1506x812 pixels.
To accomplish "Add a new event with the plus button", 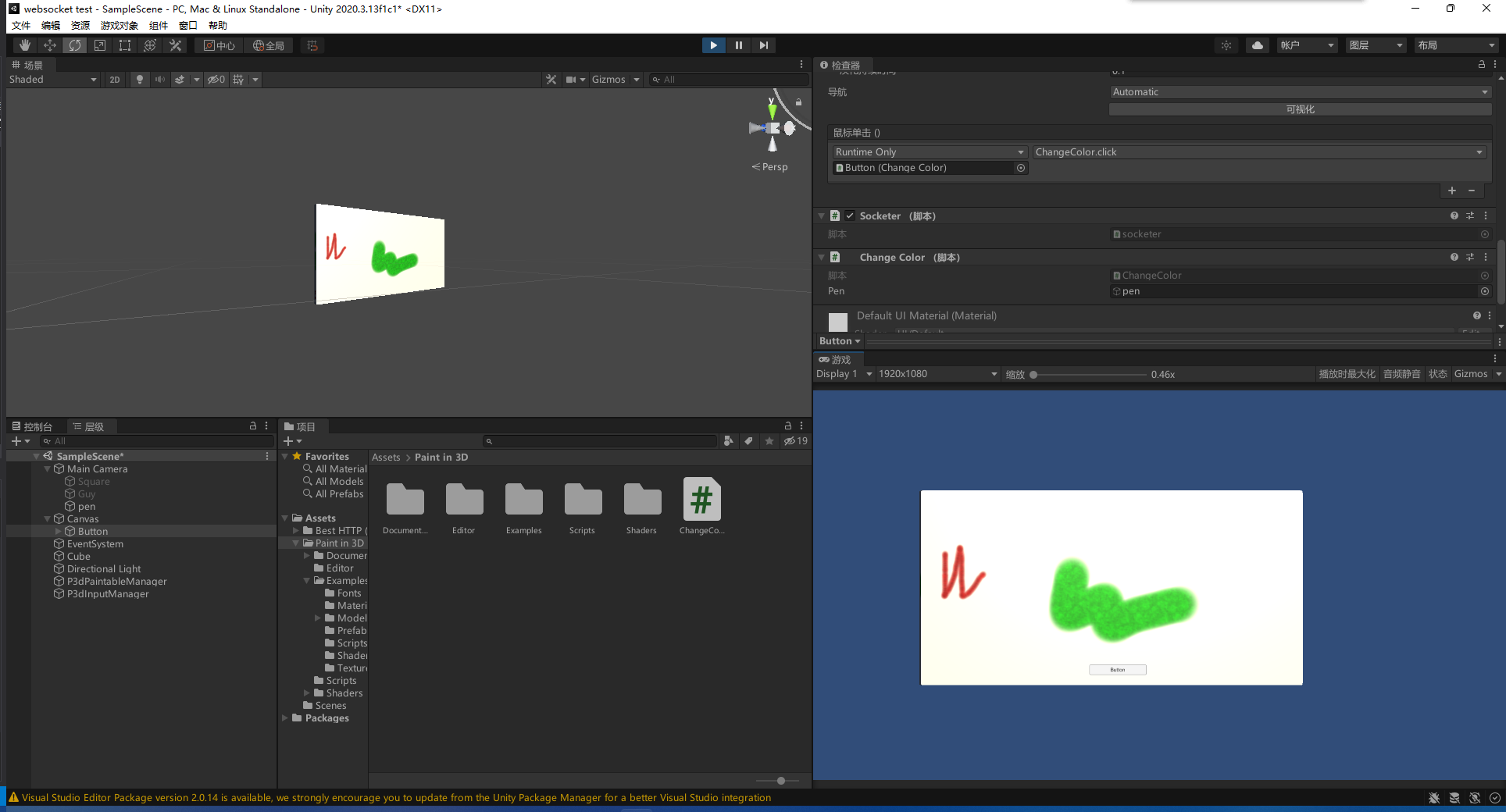I will pos(1451,191).
